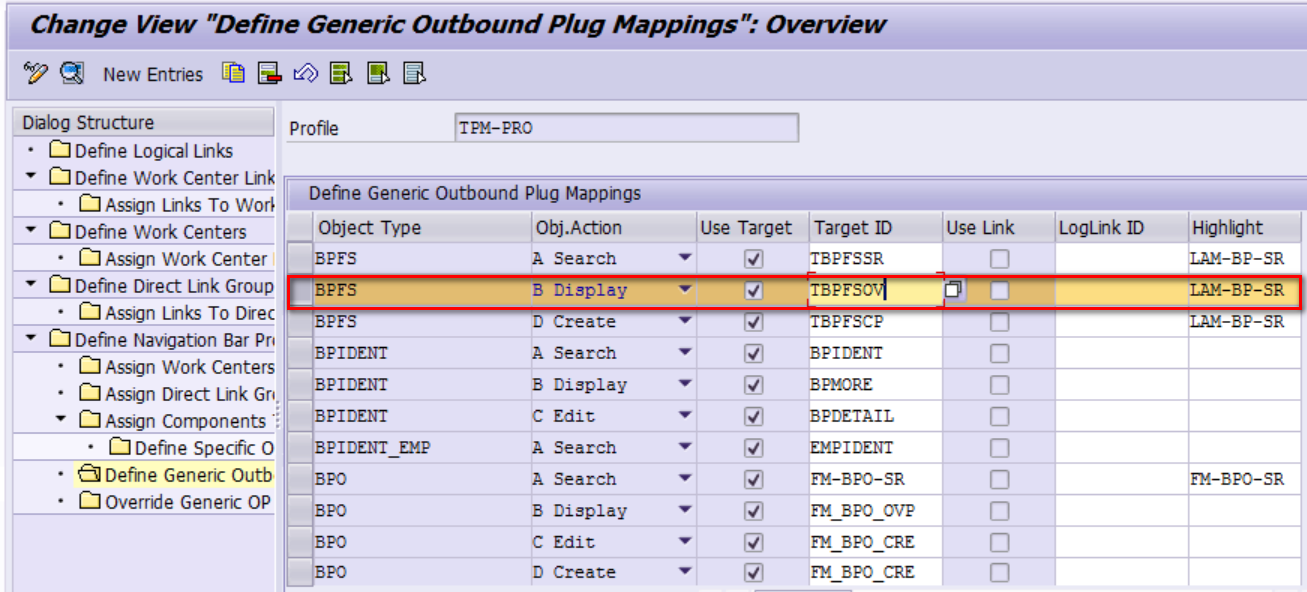Image resolution: width=1307 pixels, height=592 pixels.
Task: Open Obj.Action dropdown for TBPFSCP row
Action: [684, 321]
